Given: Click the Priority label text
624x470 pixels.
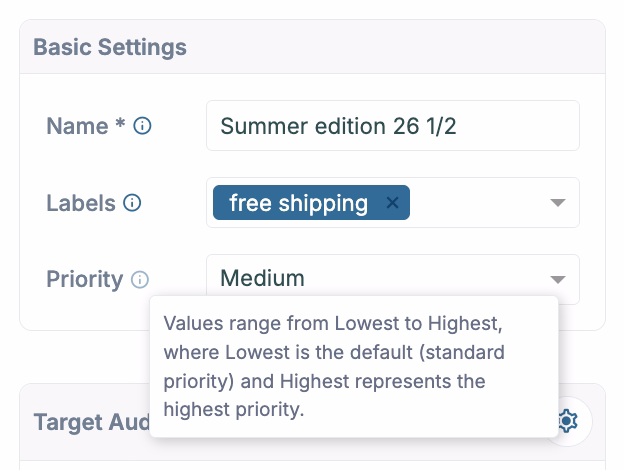Looking at the screenshot, I should (x=84, y=280).
